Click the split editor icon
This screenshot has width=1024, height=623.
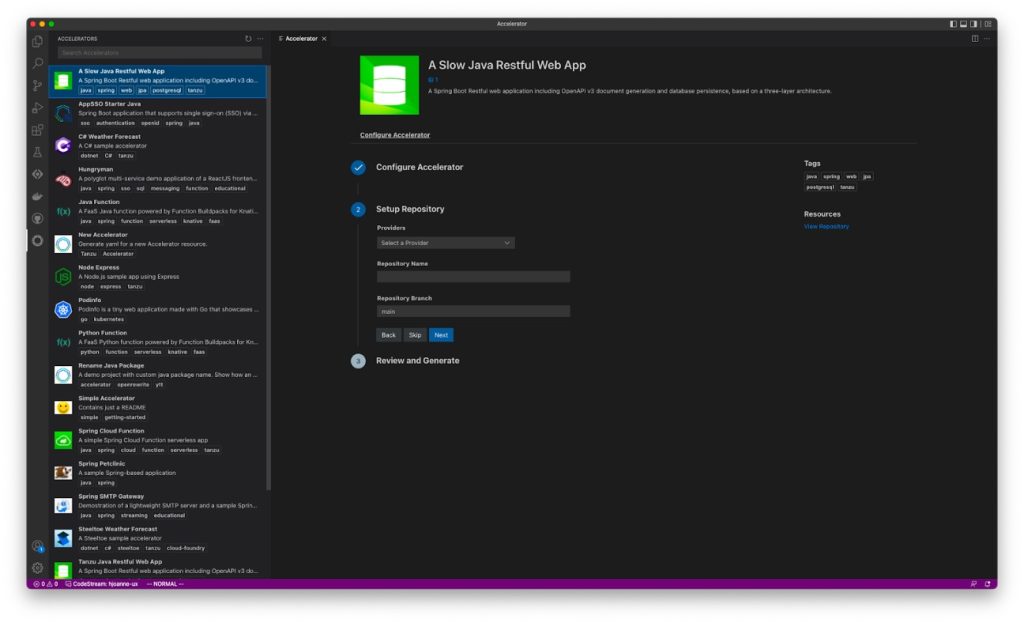click(975, 39)
